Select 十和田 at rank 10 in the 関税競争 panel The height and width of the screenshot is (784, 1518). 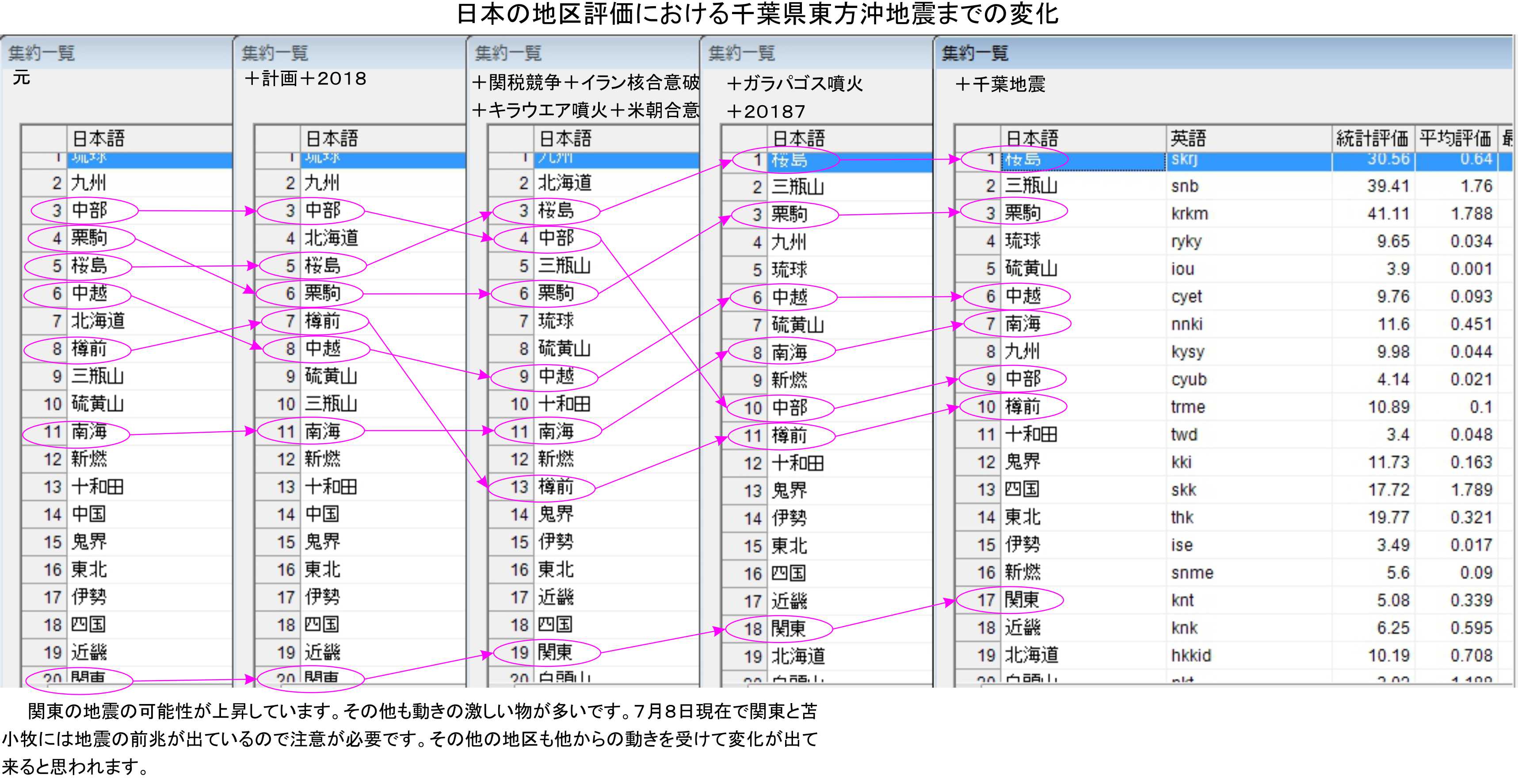tap(564, 404)
